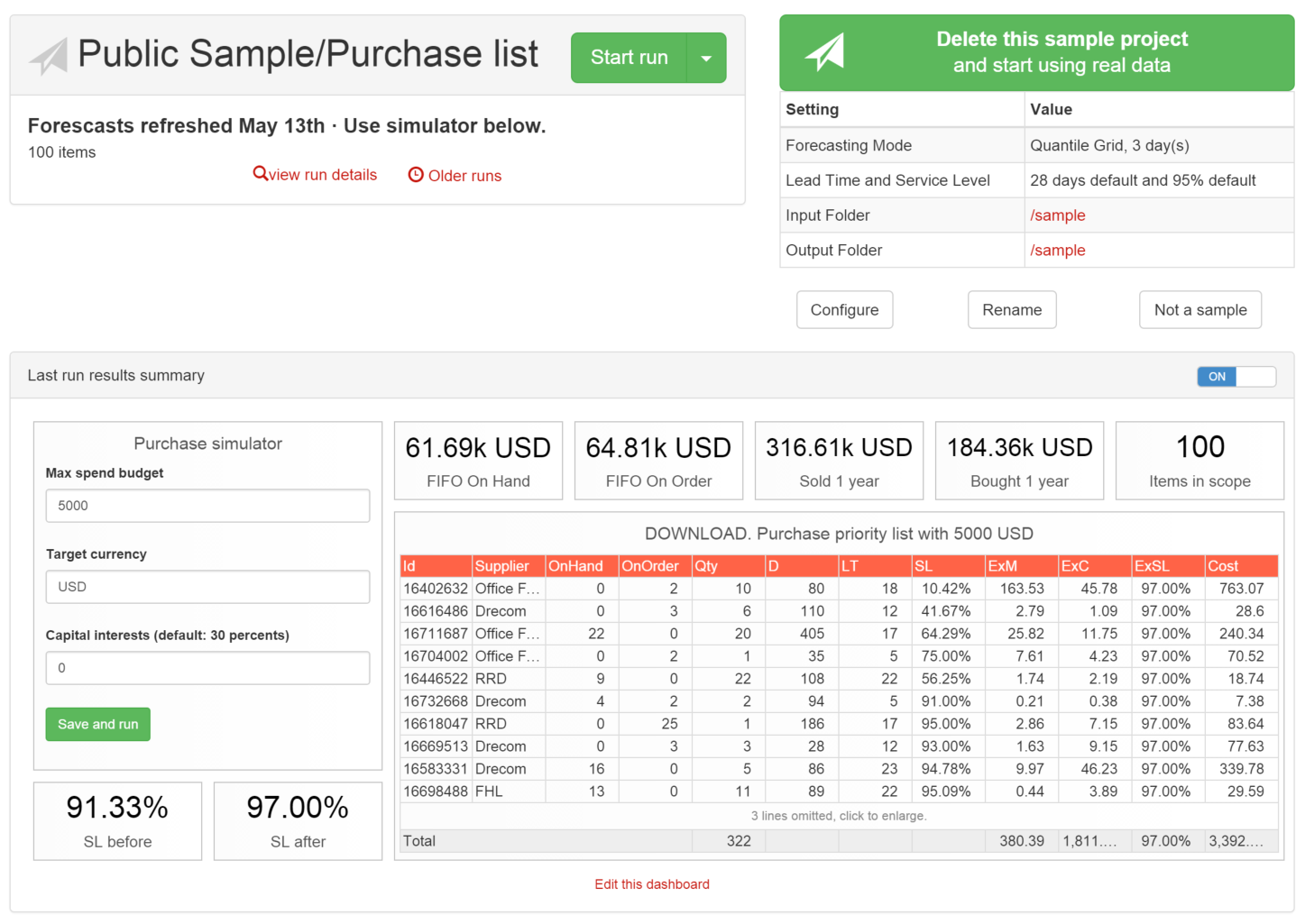The width and height of the screenshot is (1305, 924).
Task: Click the Id column header
Action: (436, 566)
